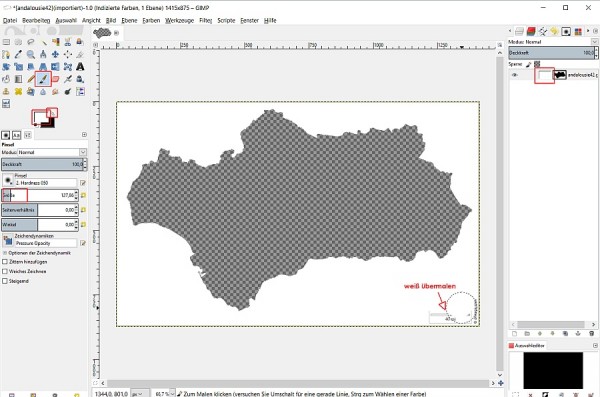Image resolution: width=600 pixels, height=397 pixels.
Task: Select the Paintbrush tool
Action: coord(43,79)
